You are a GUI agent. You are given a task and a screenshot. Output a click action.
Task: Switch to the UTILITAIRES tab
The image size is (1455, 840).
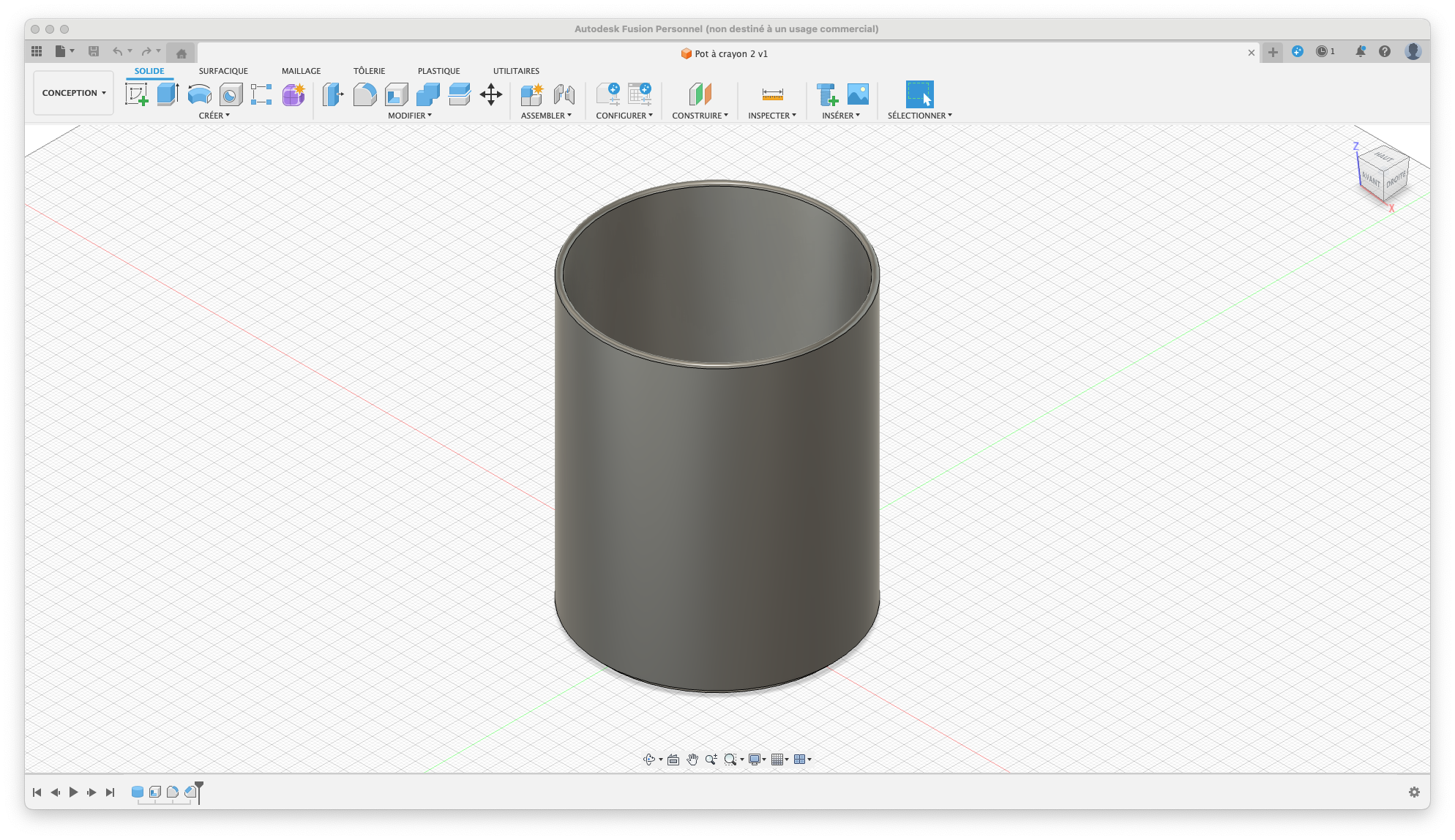[516, 71]
